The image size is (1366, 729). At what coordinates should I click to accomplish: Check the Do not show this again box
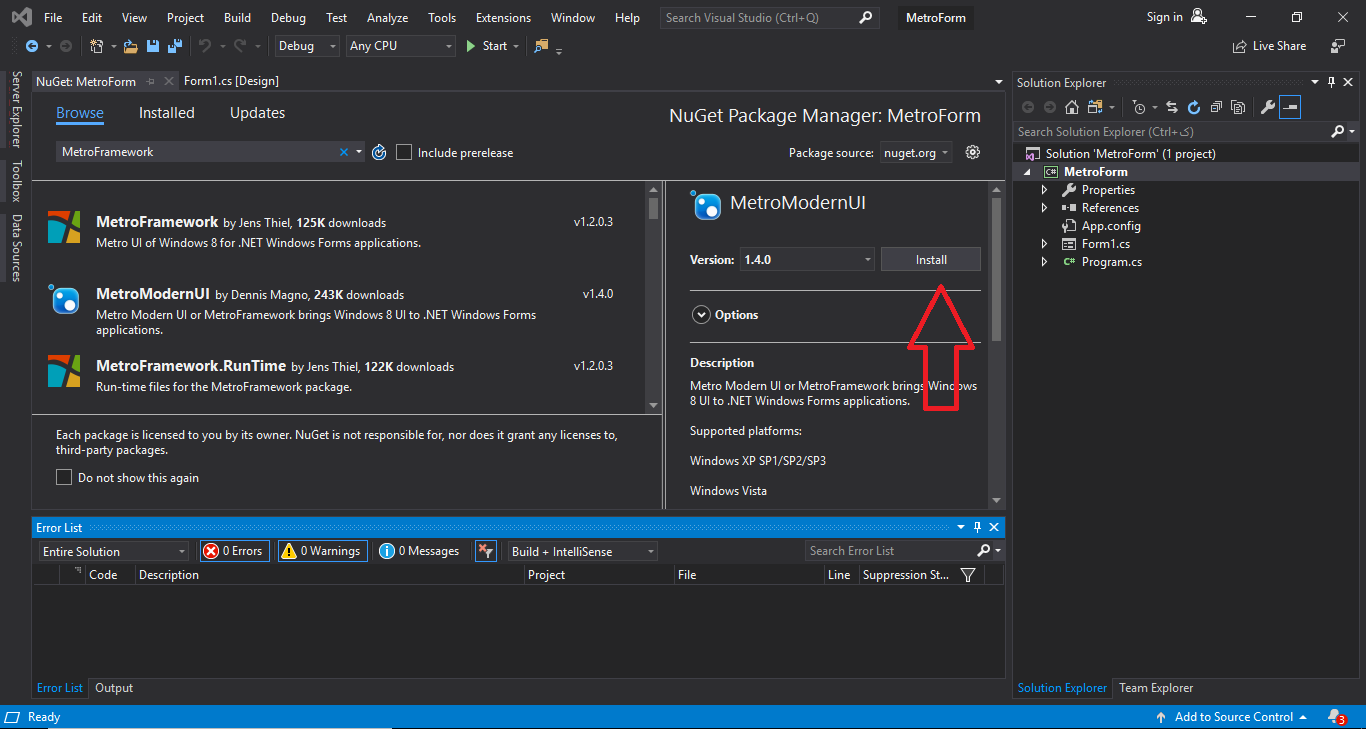[64, 478]
